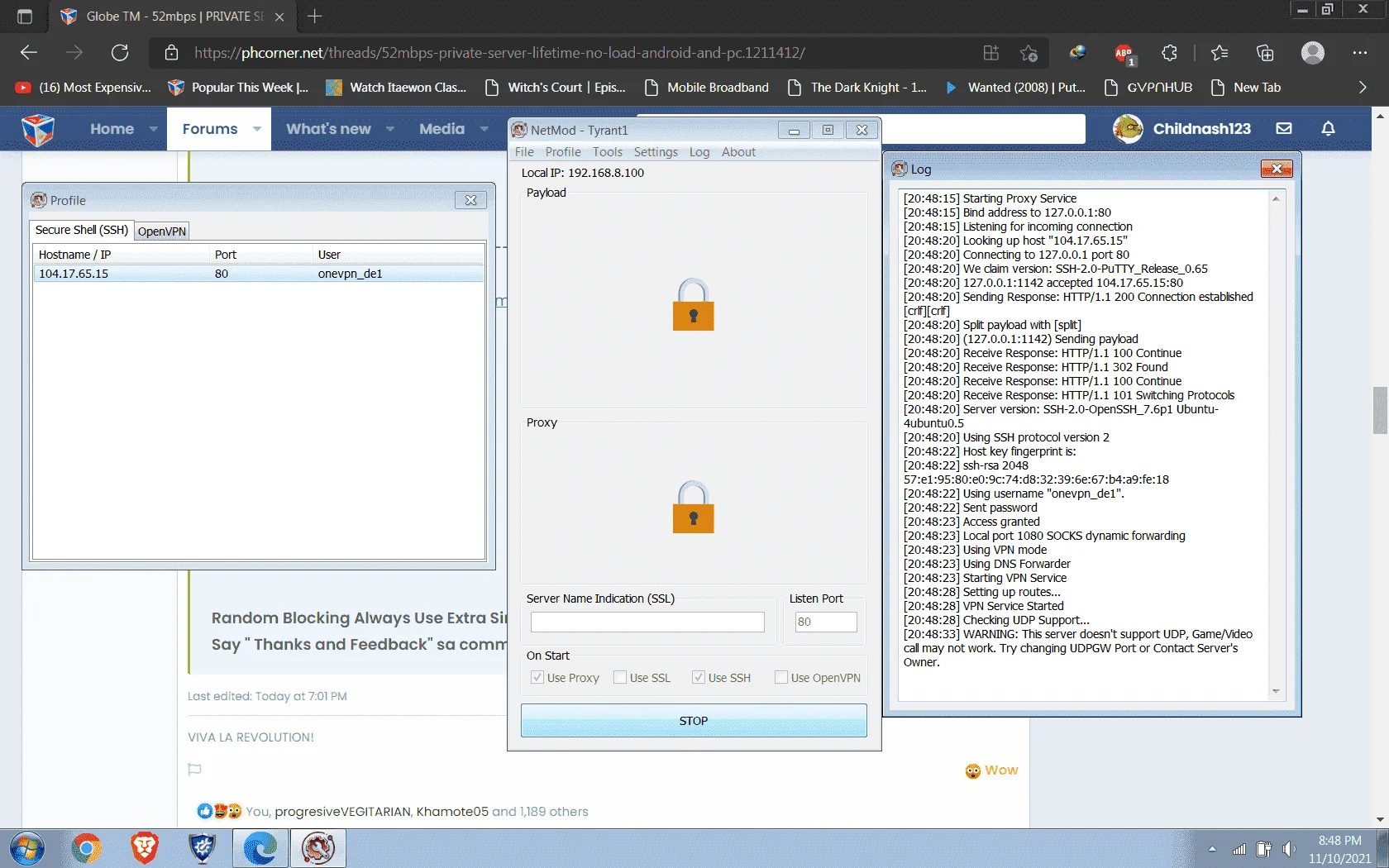1389x868 pixels.
Task: Click the volume icon in system tray
Action: (x=1289, y=849)
